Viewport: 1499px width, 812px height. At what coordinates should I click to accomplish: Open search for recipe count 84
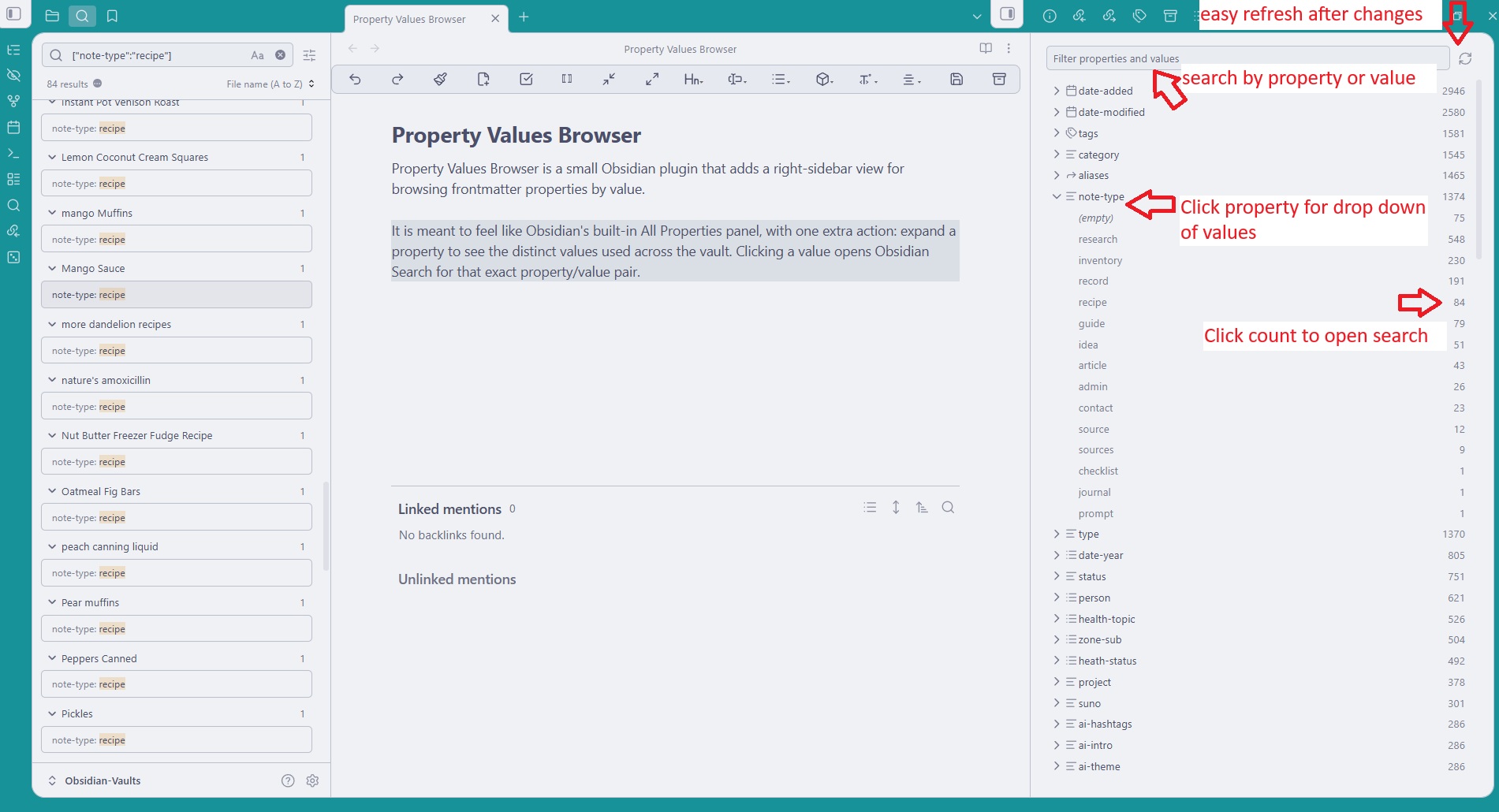coord(1459,303)
